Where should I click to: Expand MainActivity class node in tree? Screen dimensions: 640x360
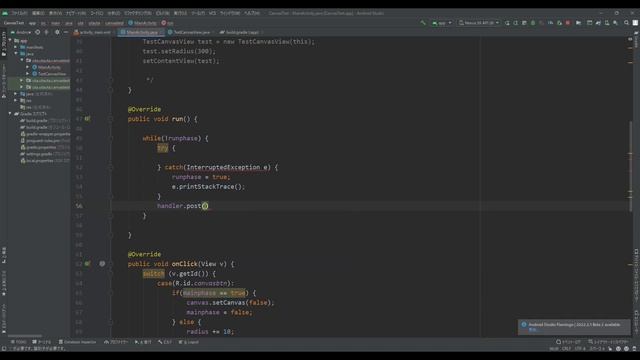click(28, 67)
